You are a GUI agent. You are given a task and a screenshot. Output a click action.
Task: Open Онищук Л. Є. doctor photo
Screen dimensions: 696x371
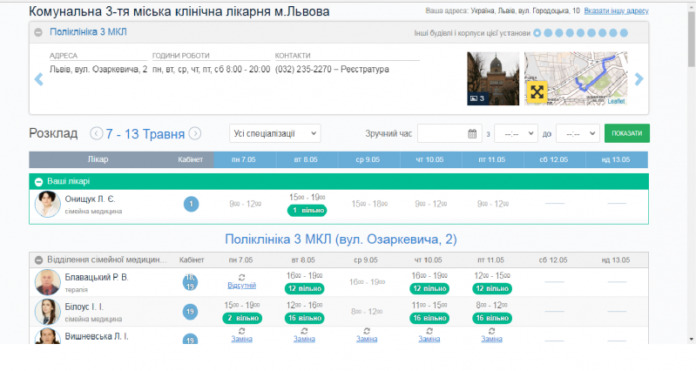point(47,204)
